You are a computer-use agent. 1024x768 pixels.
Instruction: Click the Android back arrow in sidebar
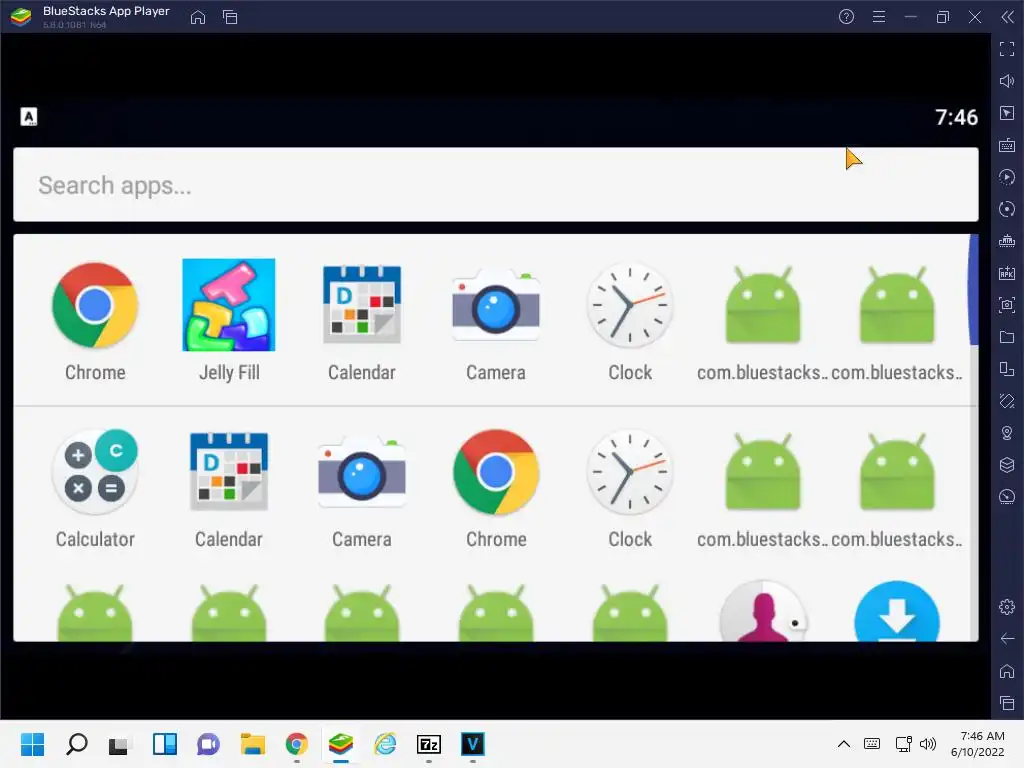coord(1007,639)
